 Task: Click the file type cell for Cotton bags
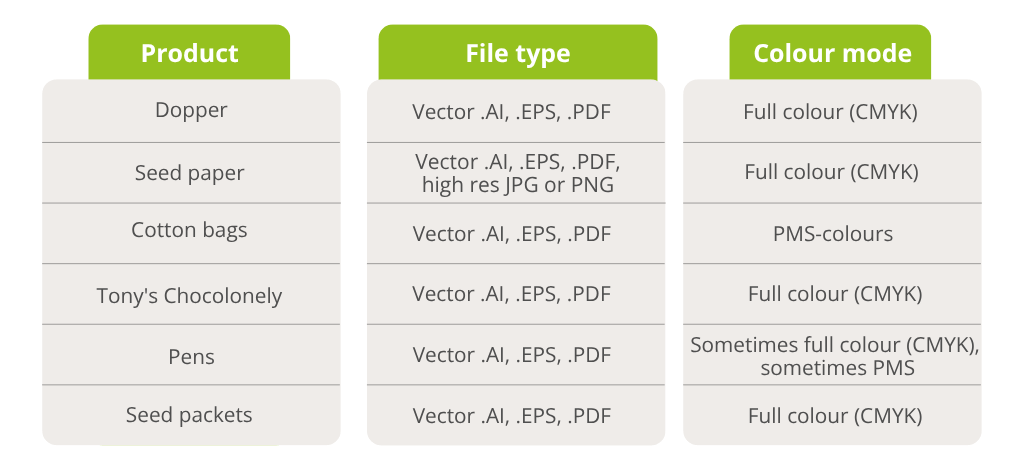tap(511, 234)
